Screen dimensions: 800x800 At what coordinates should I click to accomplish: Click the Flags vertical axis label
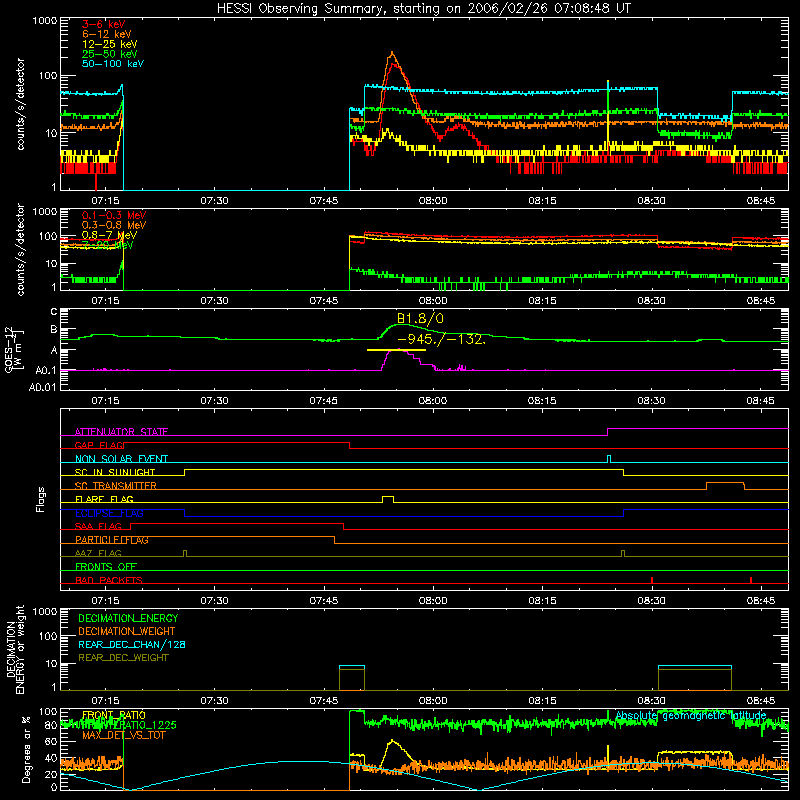click(40, 499)
